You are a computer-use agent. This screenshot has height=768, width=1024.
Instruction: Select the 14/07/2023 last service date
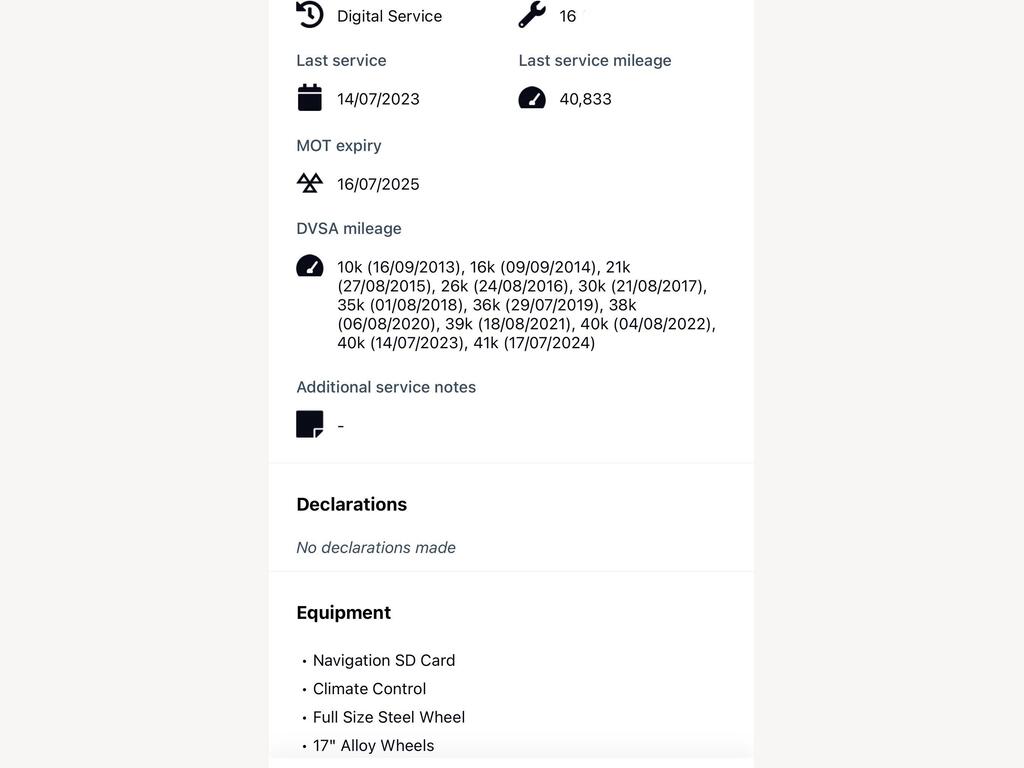pyautogui.click(x=378, y=99)
